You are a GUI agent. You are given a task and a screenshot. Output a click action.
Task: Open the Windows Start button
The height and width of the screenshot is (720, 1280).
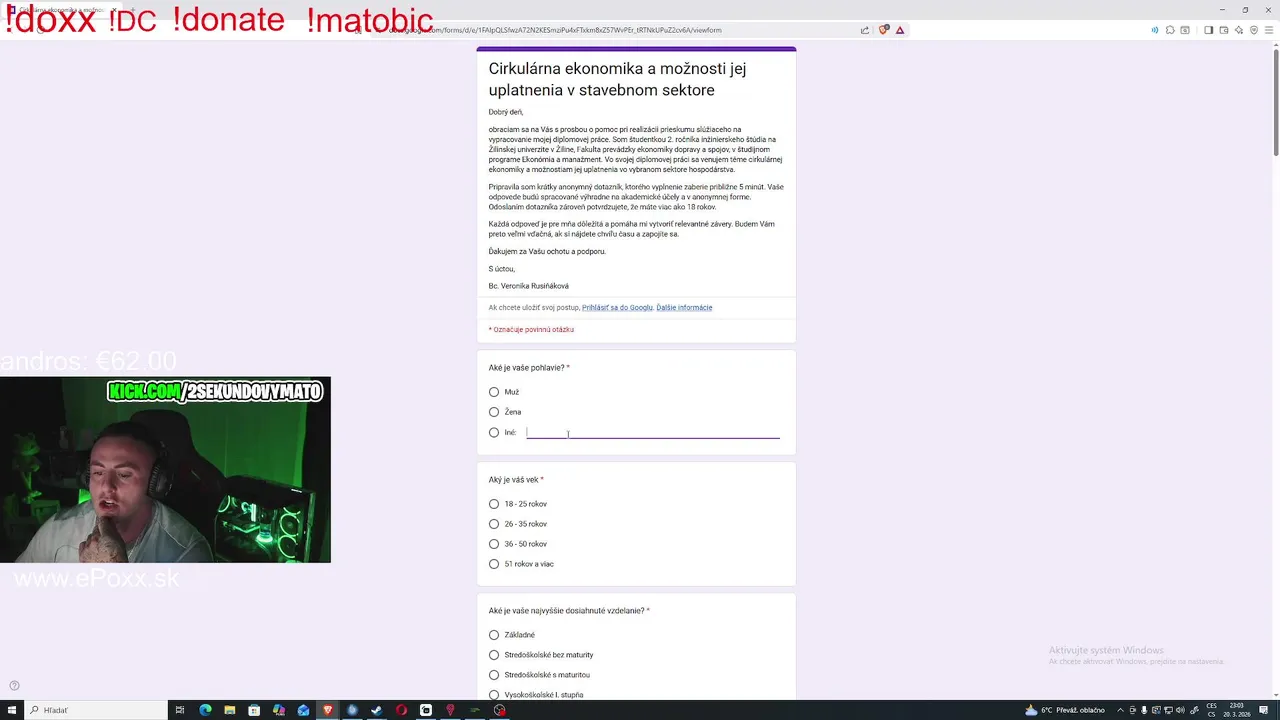pyautogui.click(x=12, y=710)
